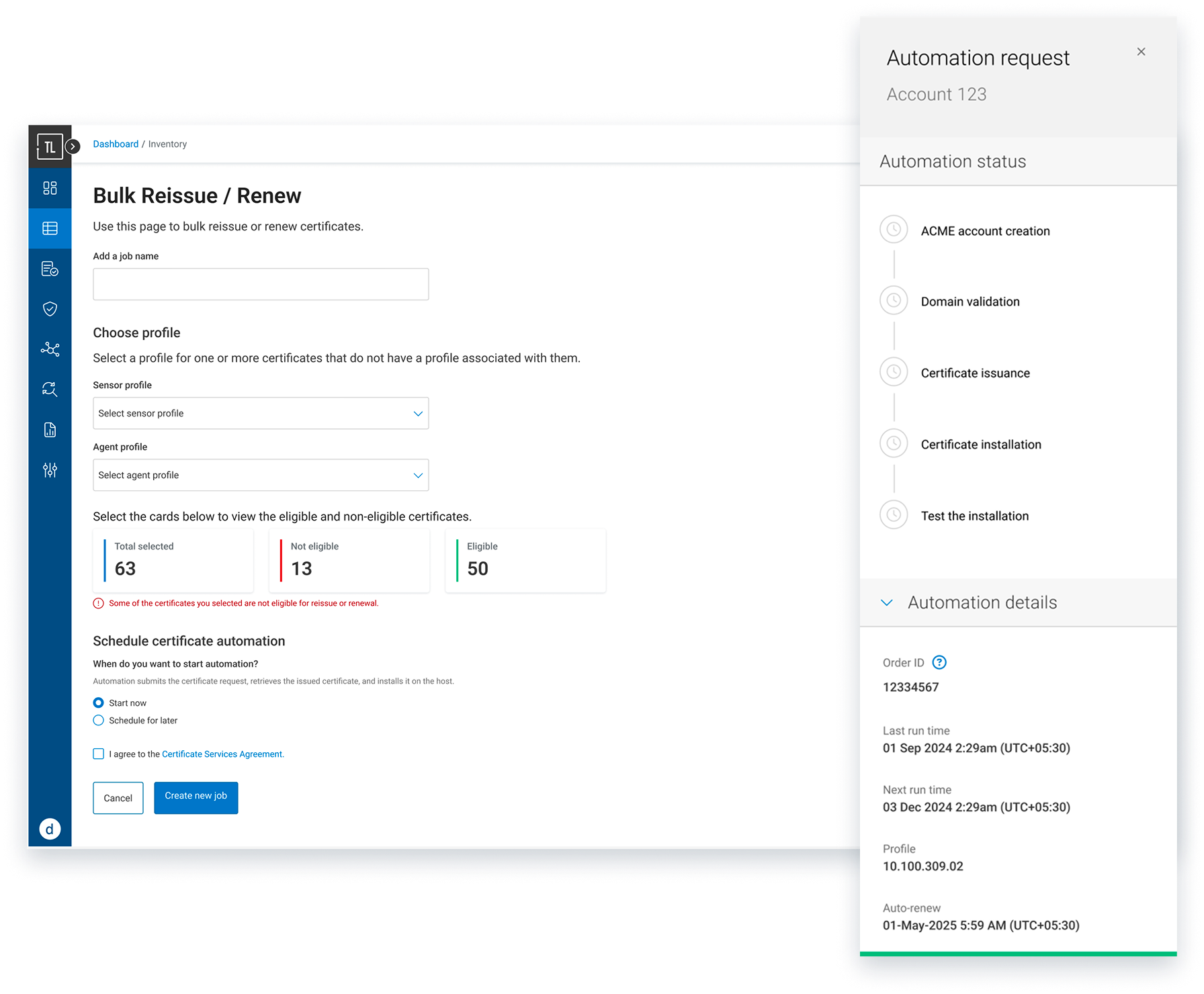Click the Domain validation clock icon
1204x994 pixels.
(x=894, y=300)
